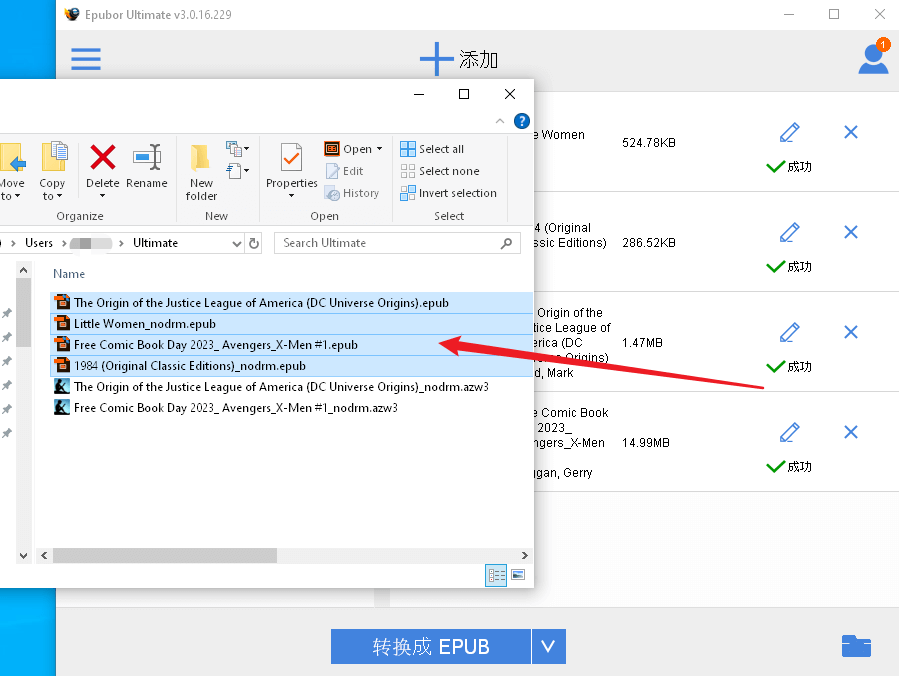Open the output folder icon in Epubor
The image size is (899, 676).
click(857, 646)
